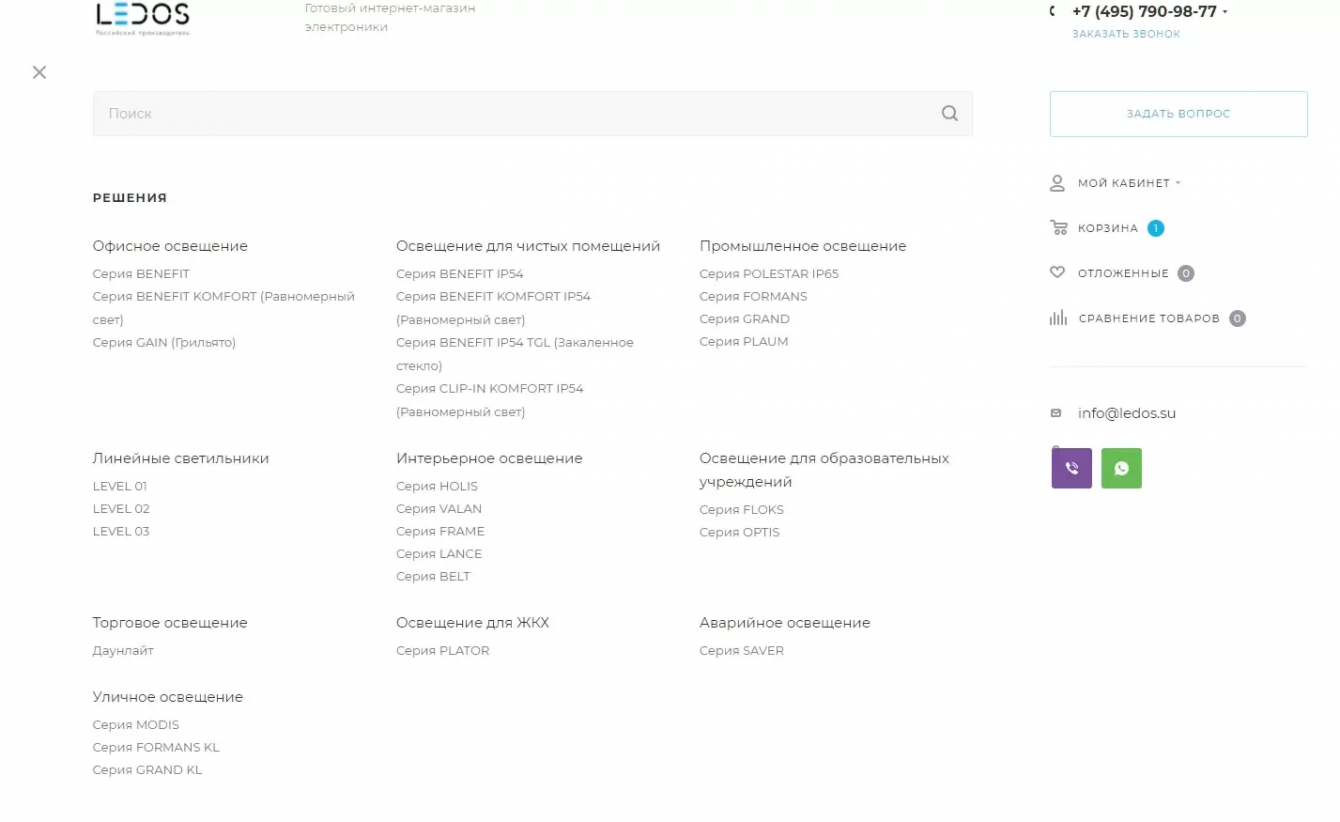Image resolution: width=1340 pixels, height=822 pixels.
Task: Click the Заказать звонок link
Action: coord(1126,34)
